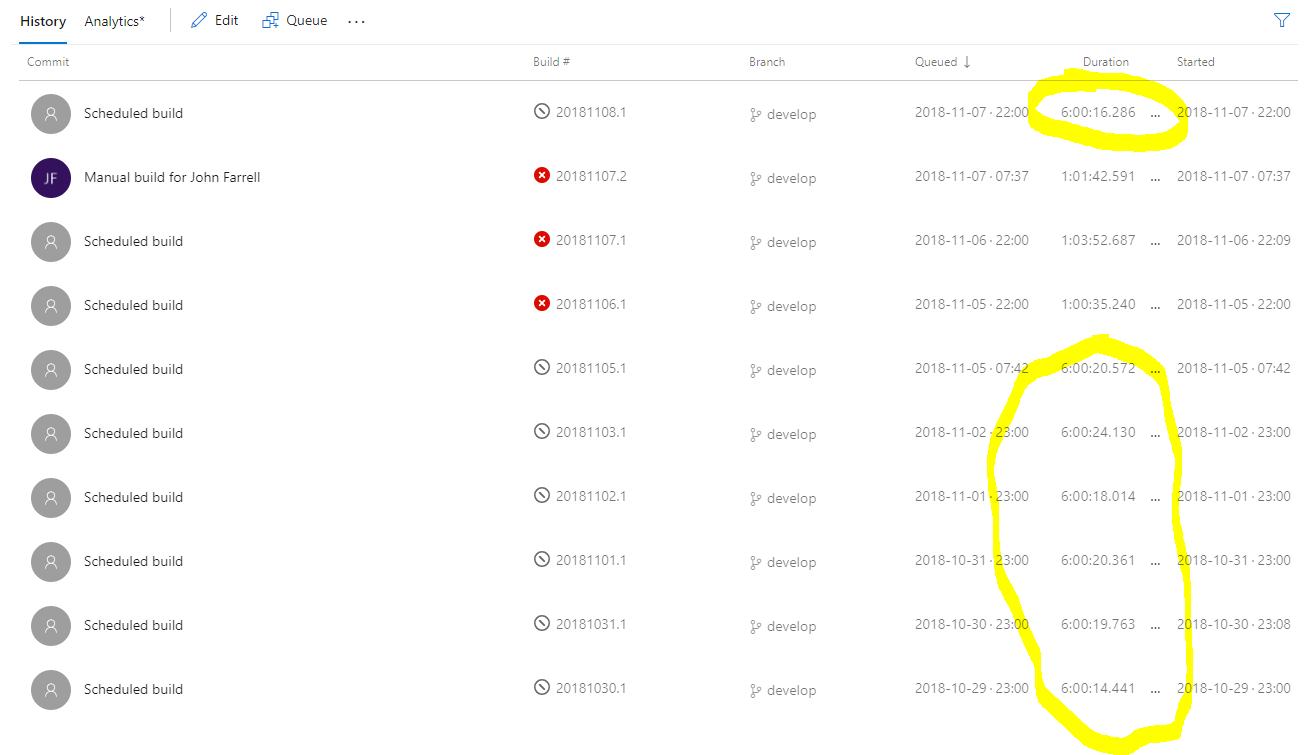Open build 20181105.1
This screenshot has height=755, width=1311.
click(591, 368)
